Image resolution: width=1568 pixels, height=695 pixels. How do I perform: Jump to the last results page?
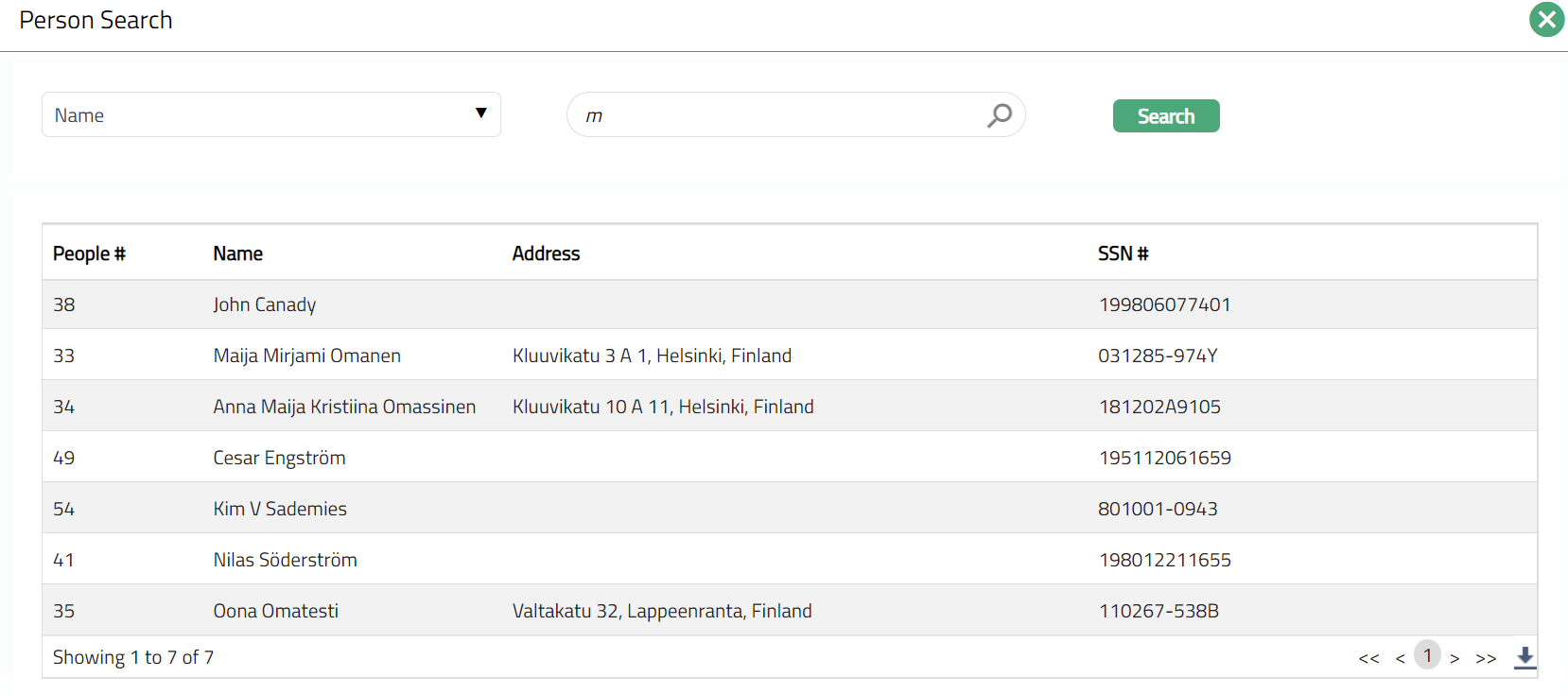1486,658
